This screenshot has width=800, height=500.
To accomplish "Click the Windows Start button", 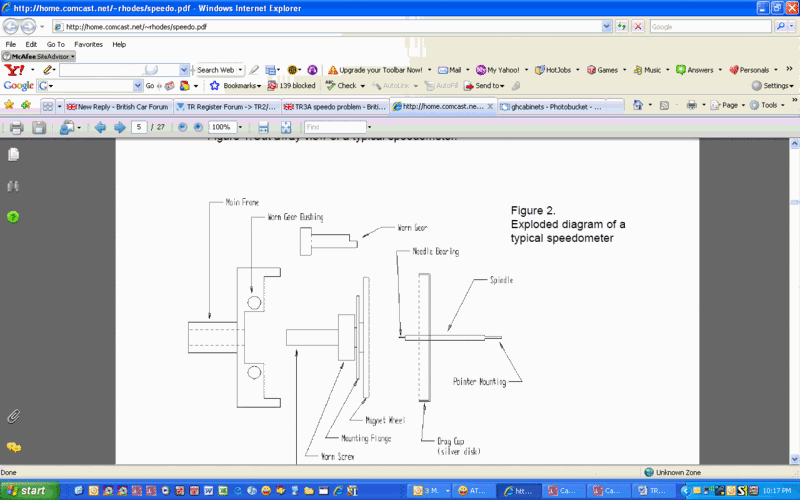I will (27, 491).
